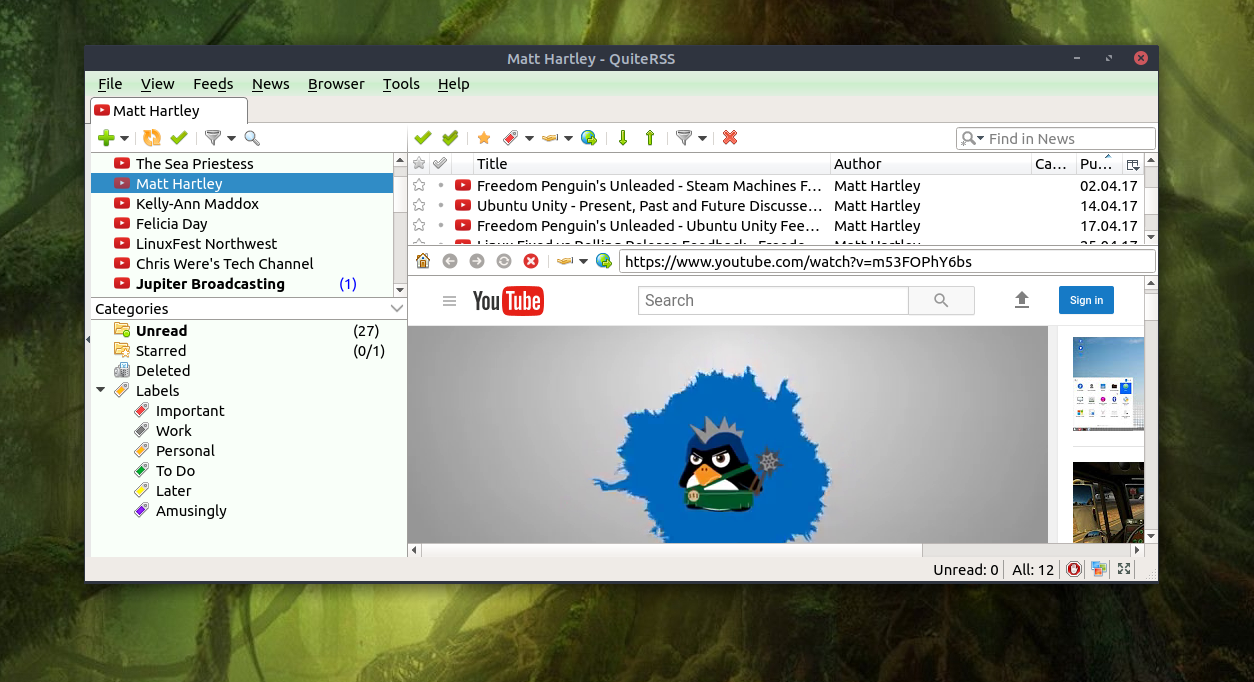The height and width of the screenshot is (682, 1254).
Task: Open the YouTube hamburger guide menu
Action: pos(449,301)
